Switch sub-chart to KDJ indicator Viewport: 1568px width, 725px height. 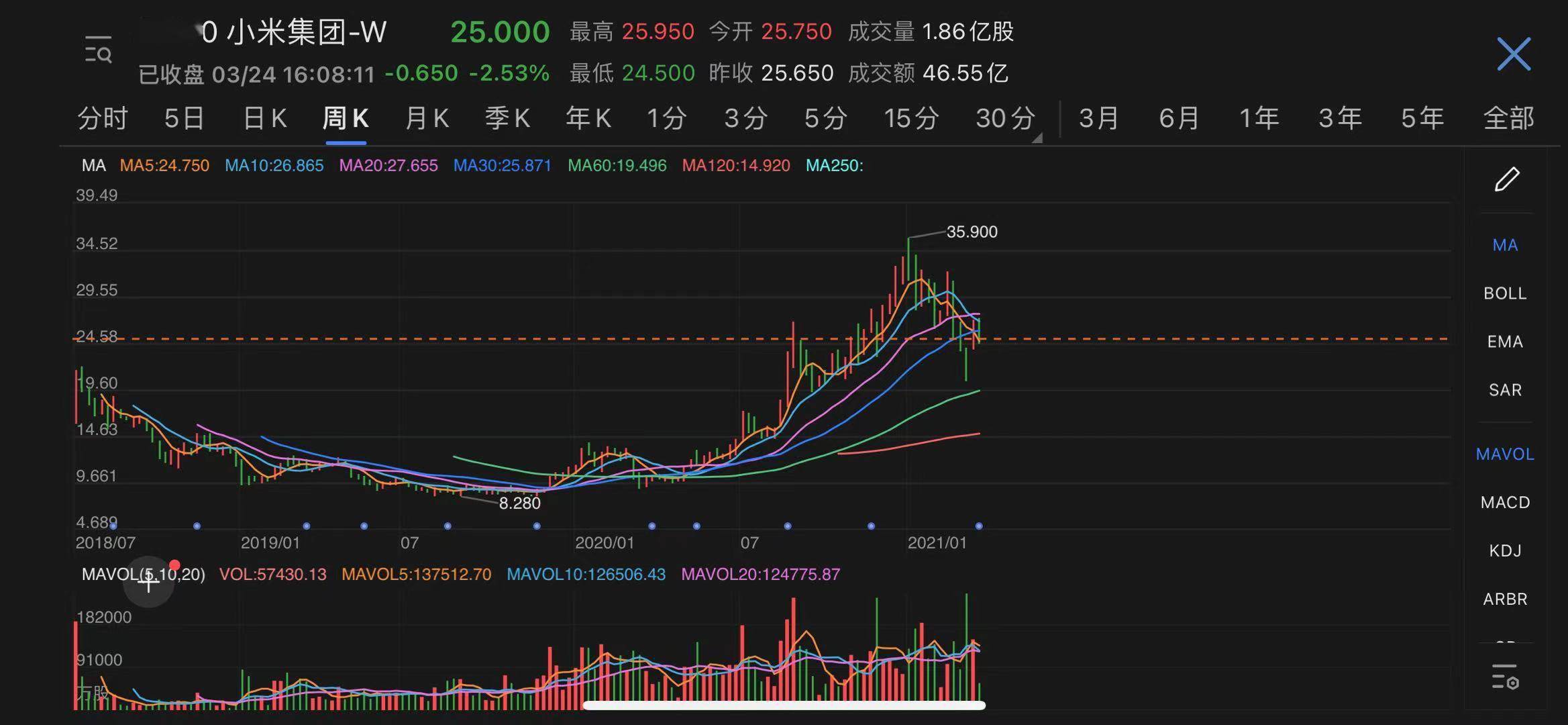(1505, 550)
